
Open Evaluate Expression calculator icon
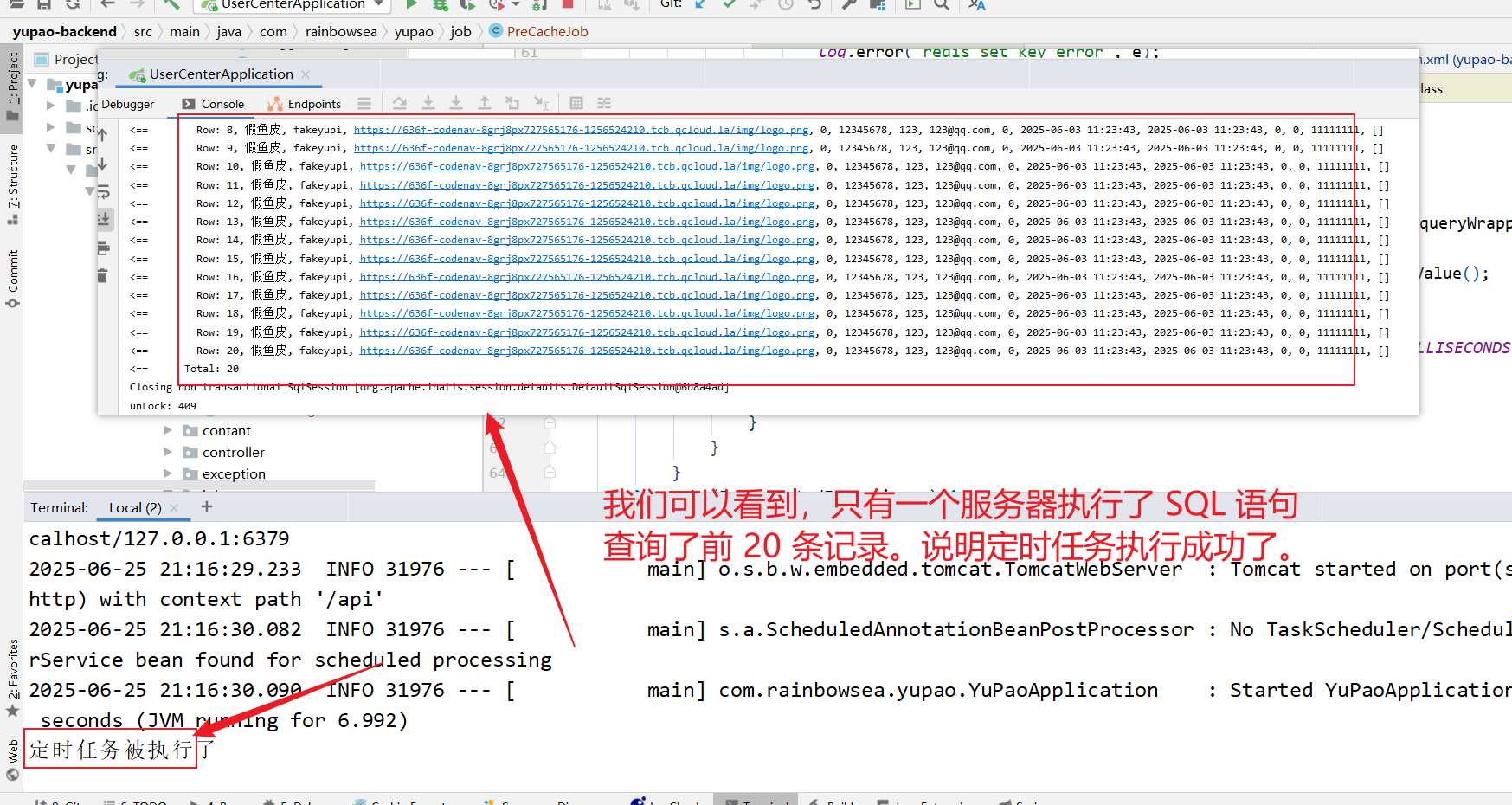[x=576, y=104]
